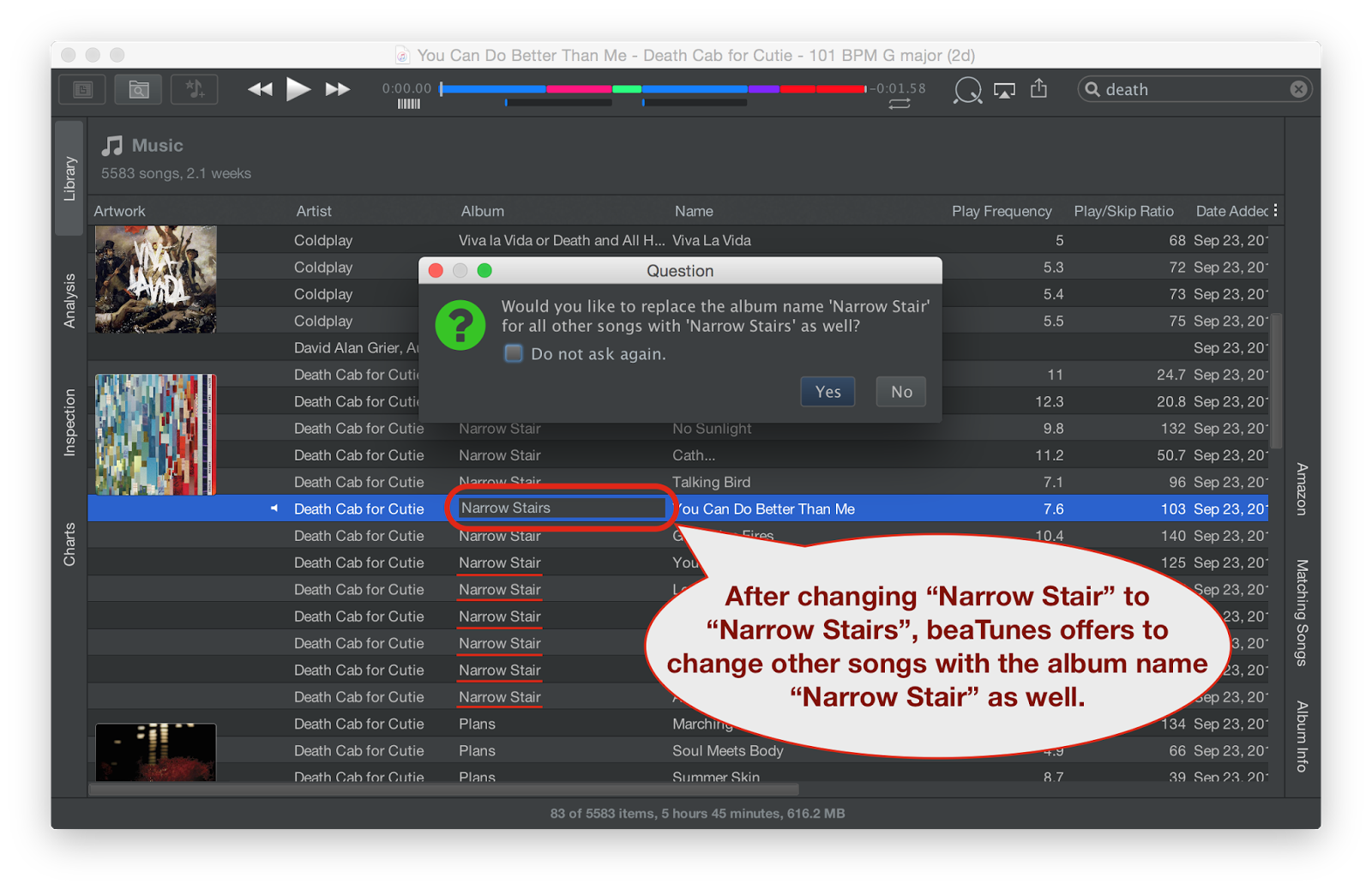The height and width of the screenshot is (890, 1372).
Task: Click the first dark mini bar under timeline
Action: point(559,103)
